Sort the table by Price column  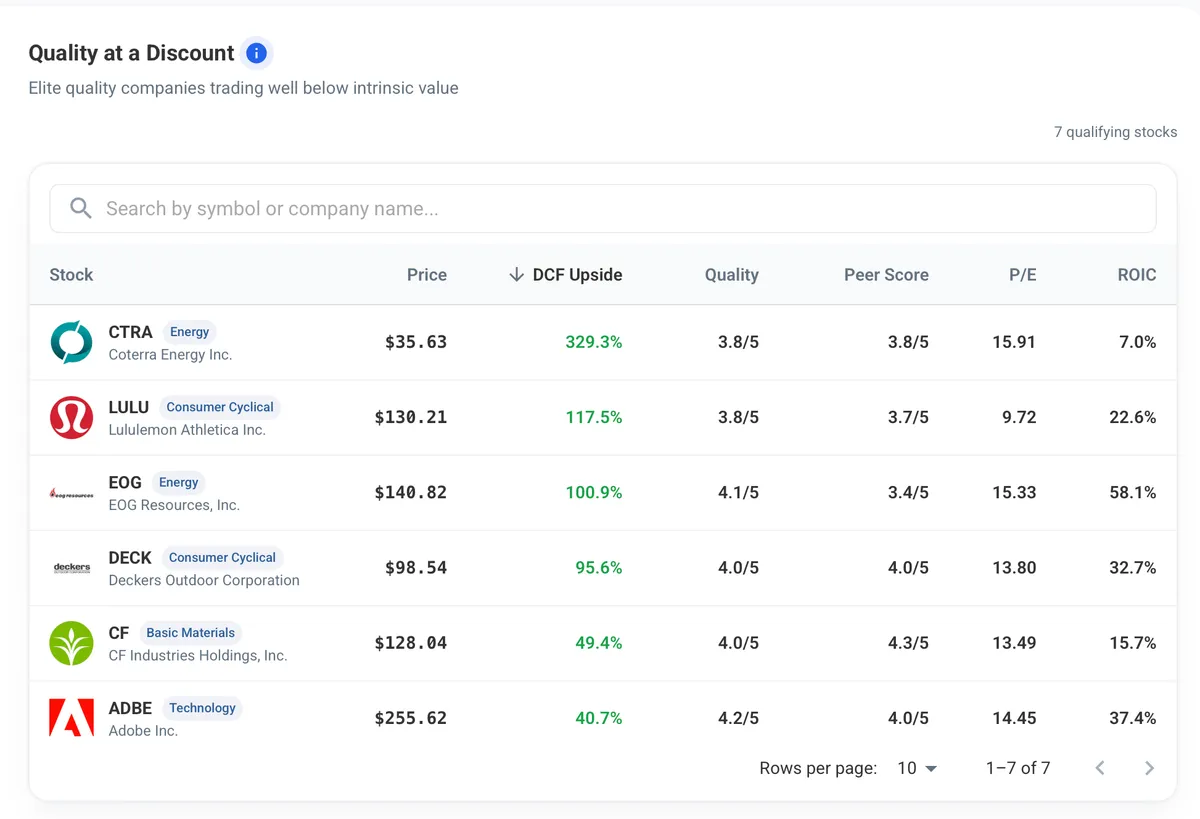427,275
